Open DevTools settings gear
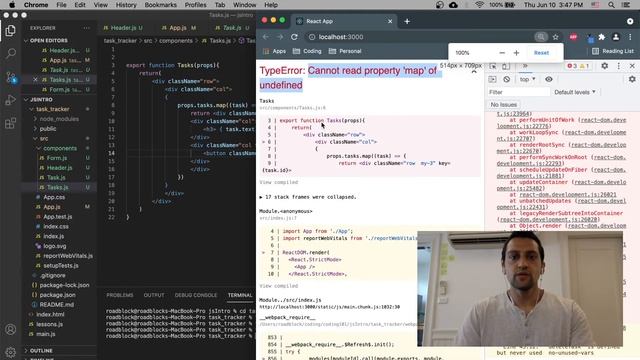Image resolution: width=640 pixels, height=360 pixels. [x=604, y=66]
